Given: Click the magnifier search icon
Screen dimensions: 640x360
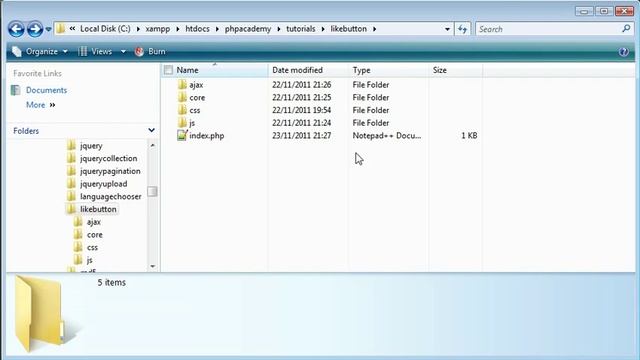Looking at the screenshot, I should (626, 29).
